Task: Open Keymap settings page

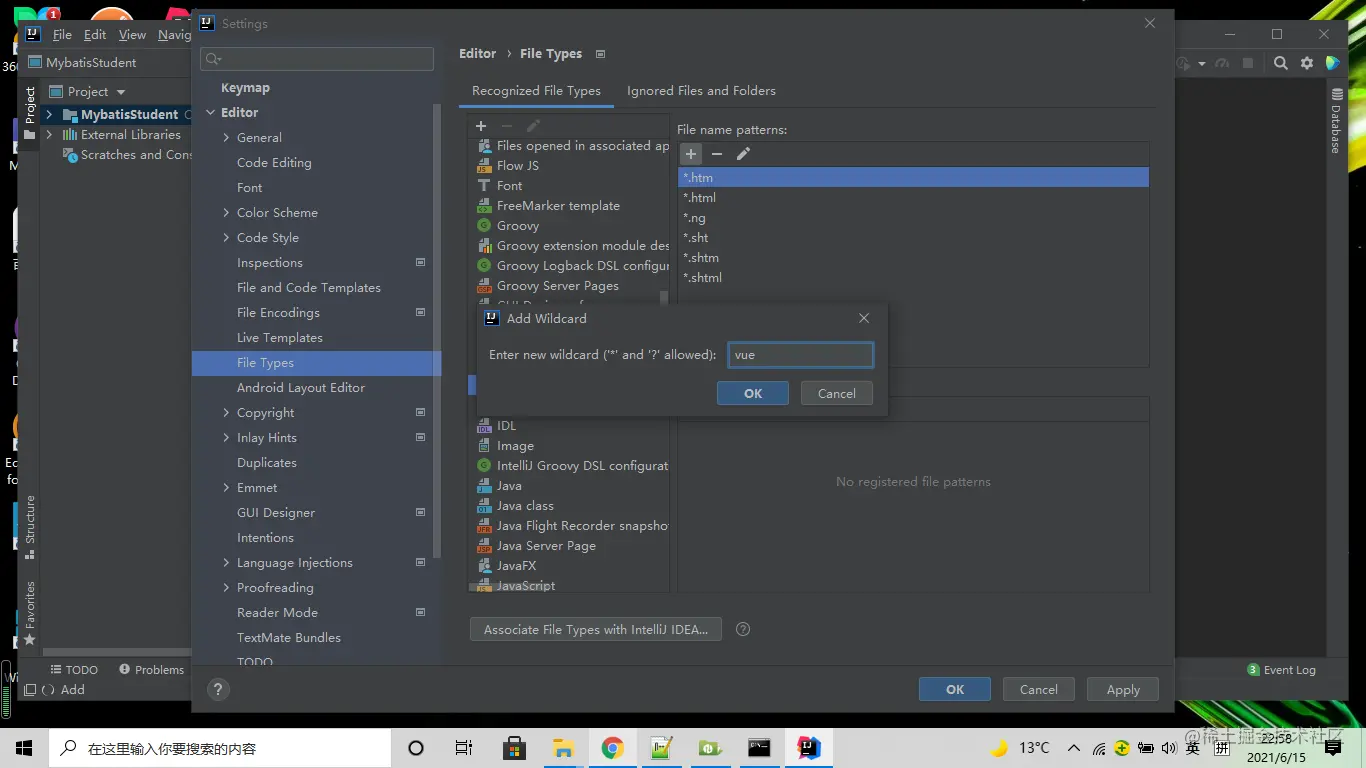Action: [245, 88]
